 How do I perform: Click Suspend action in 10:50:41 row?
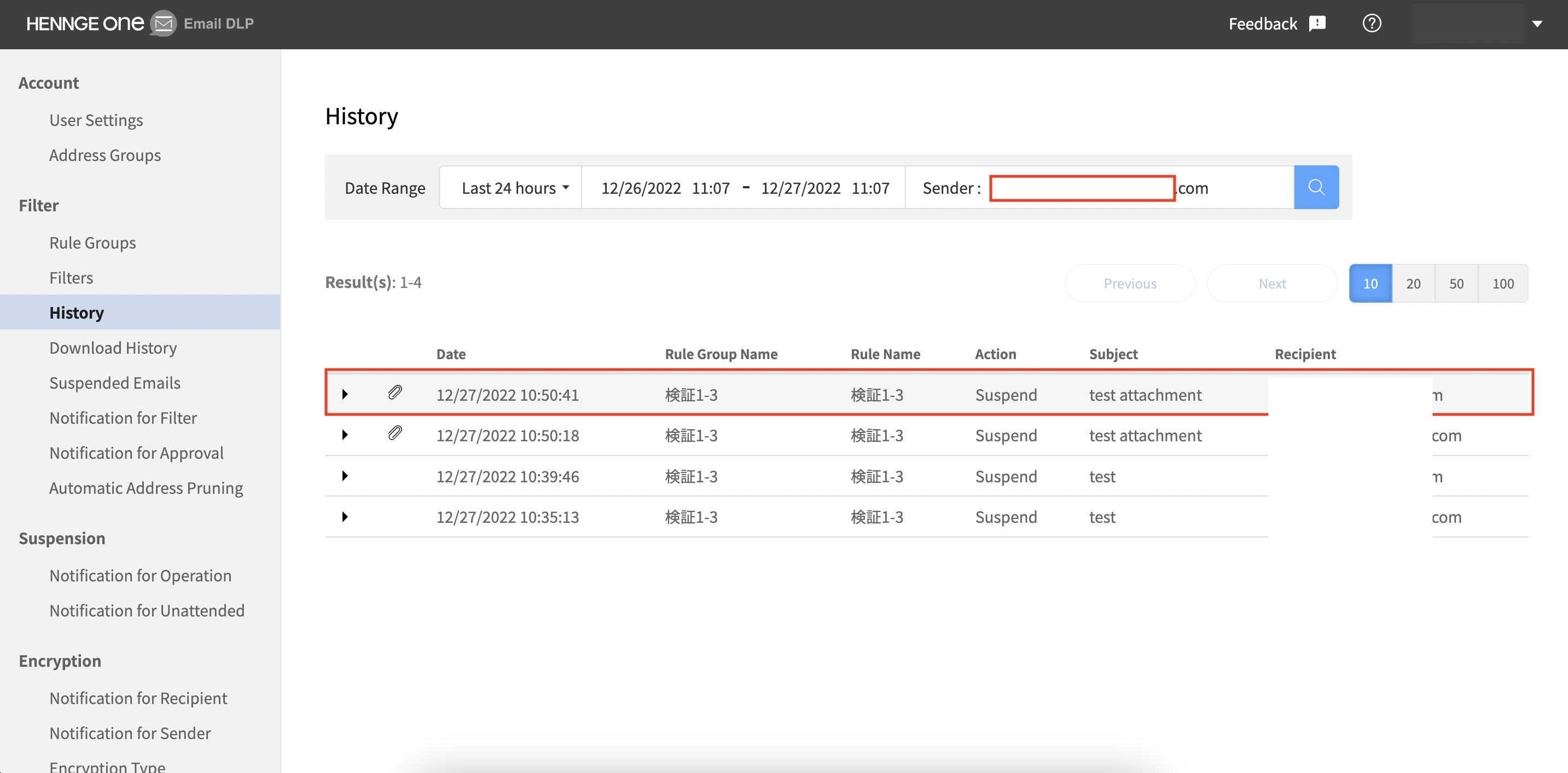click(1006, 395)
